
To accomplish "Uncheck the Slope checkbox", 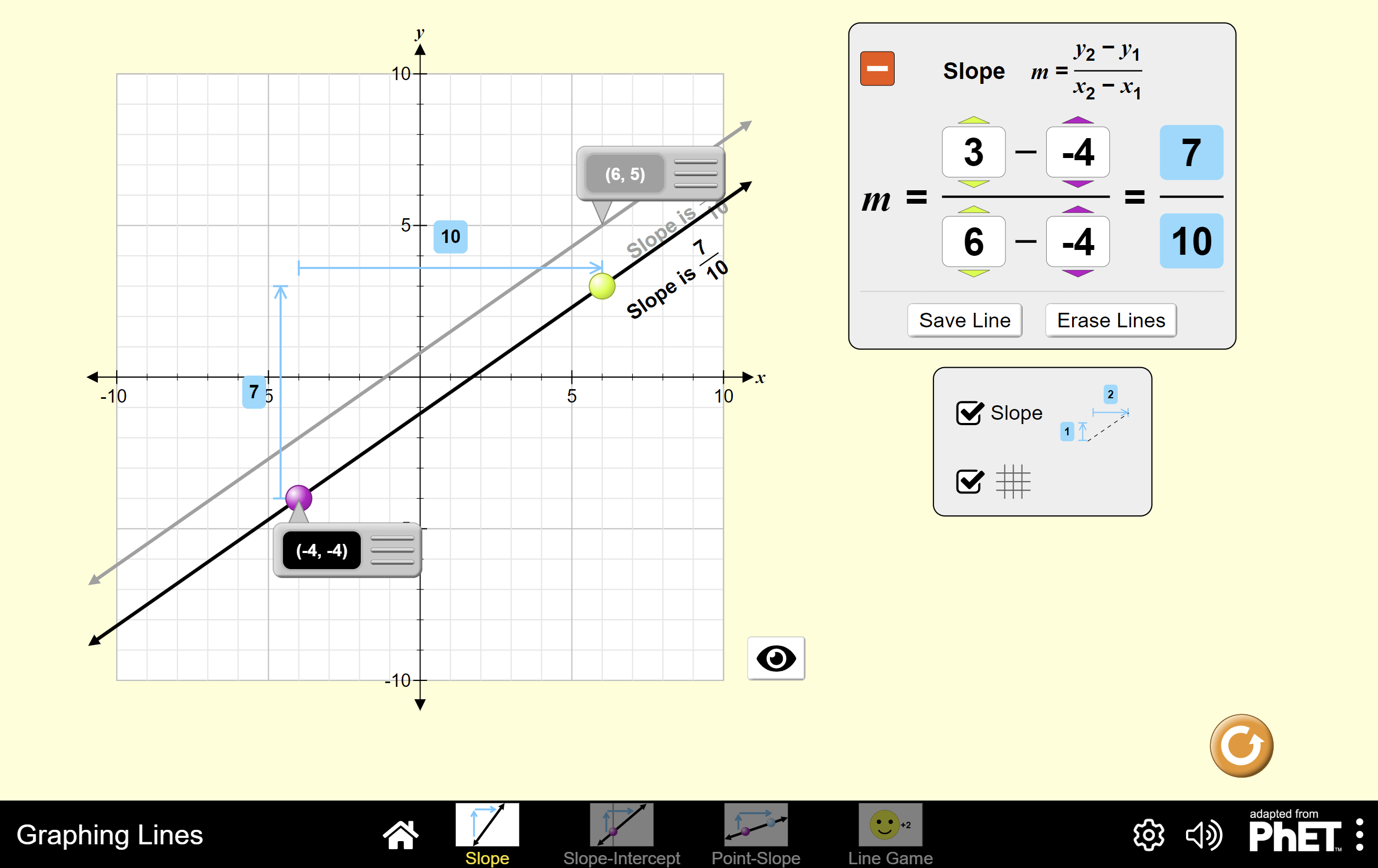I will tap(969, 413).
